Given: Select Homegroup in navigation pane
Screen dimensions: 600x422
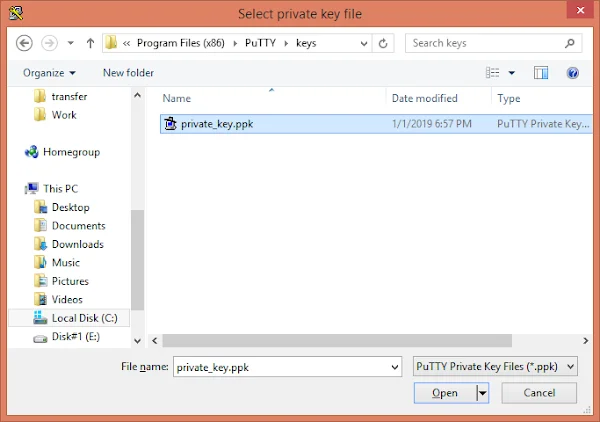Looking at the screenshot, I should 71,152.
